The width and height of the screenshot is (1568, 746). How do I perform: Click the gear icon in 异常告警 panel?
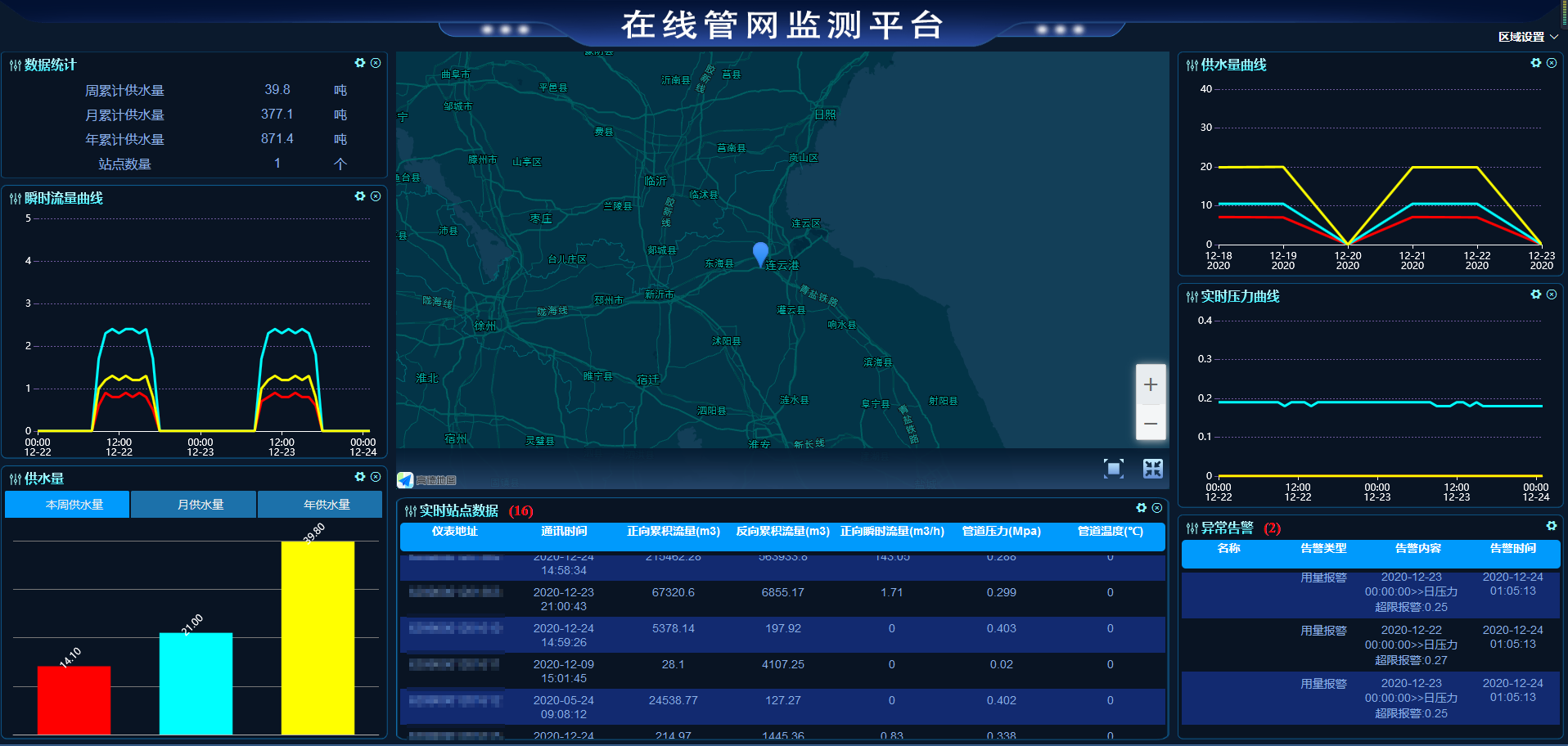pyautogui.click(x=1551, y=526)
